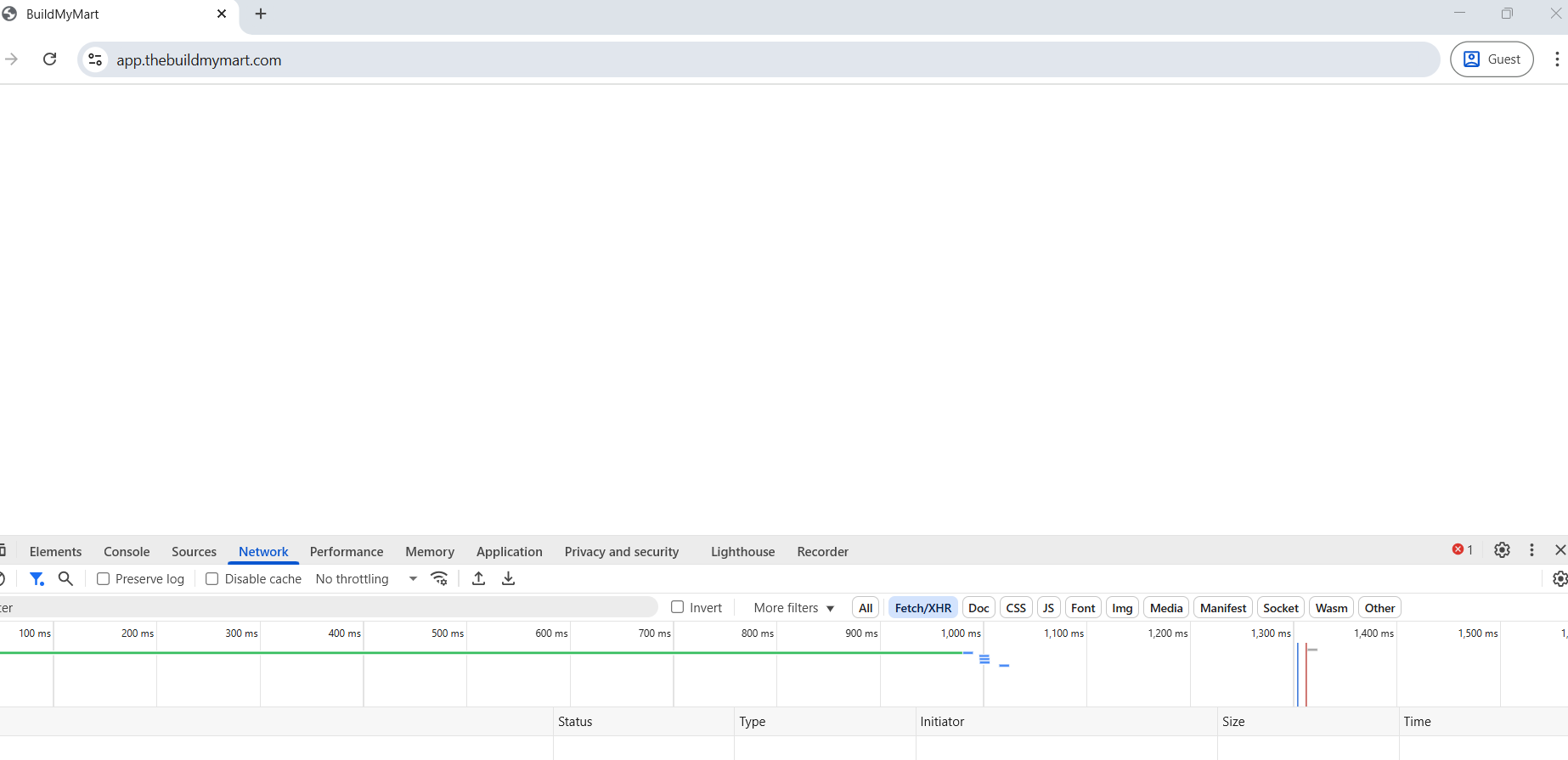This screenshot has width=1568, height=760.
Task: Toggle the Manifest filter
Action: [1223, 608]
